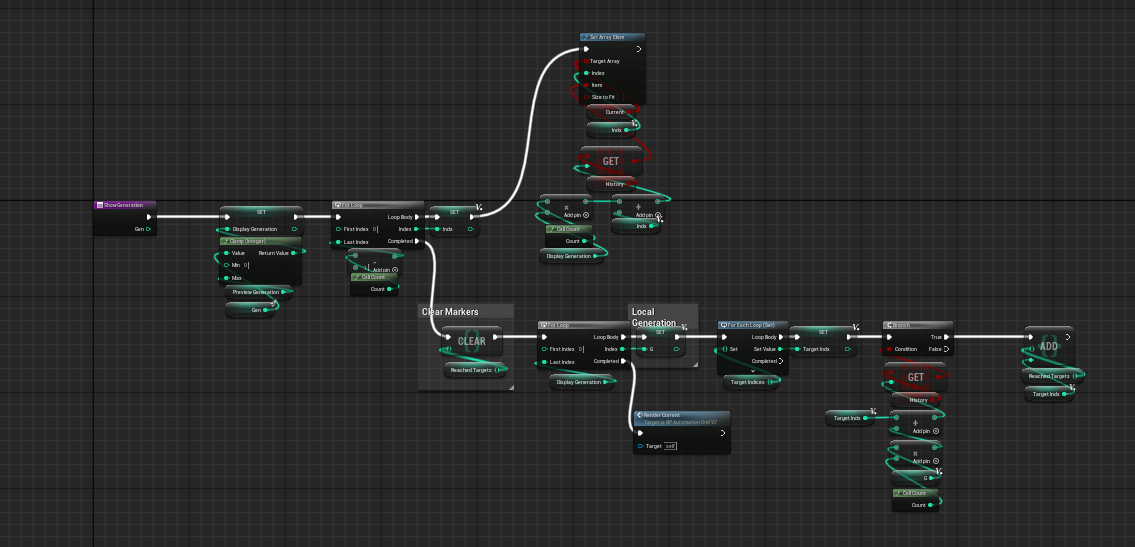Image resolution: width=1135 pixels, height=547 pixels.
Task: Click the Condition pin on Branch
Action: [x=889, y=349]
